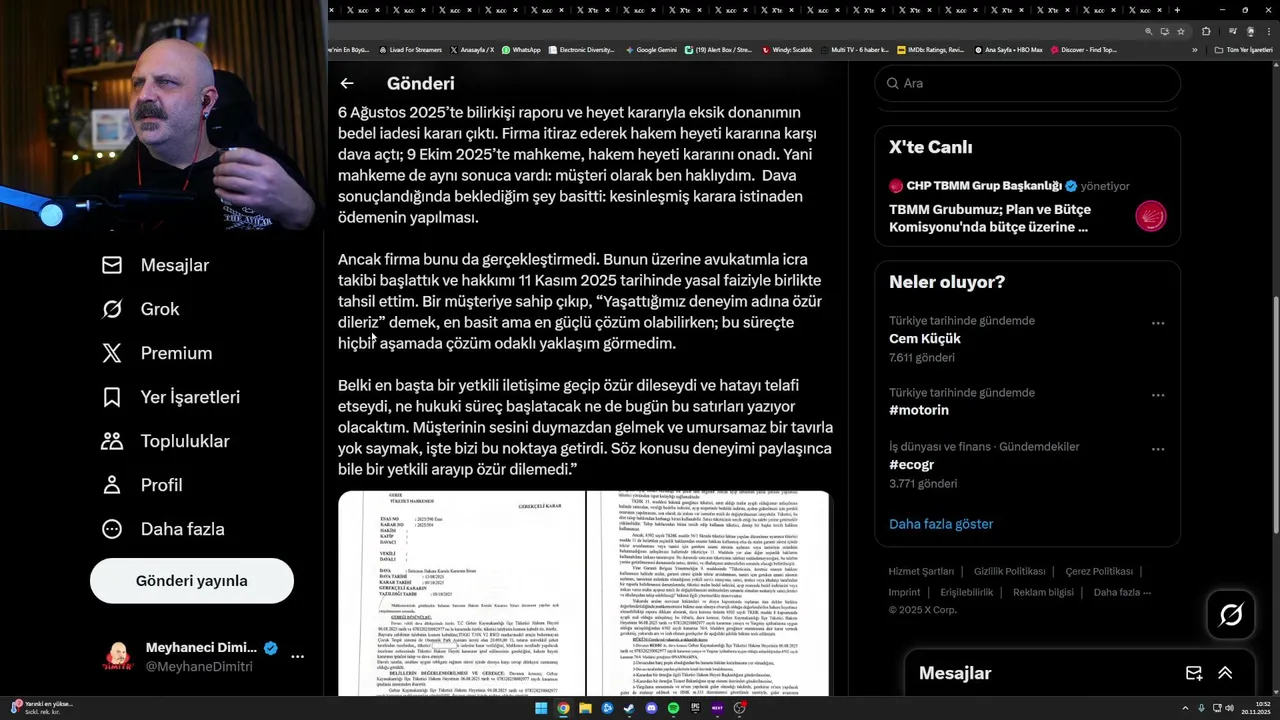
Task: Open Chrome profile avatar icon
Action: click(x=1250, y=31)
